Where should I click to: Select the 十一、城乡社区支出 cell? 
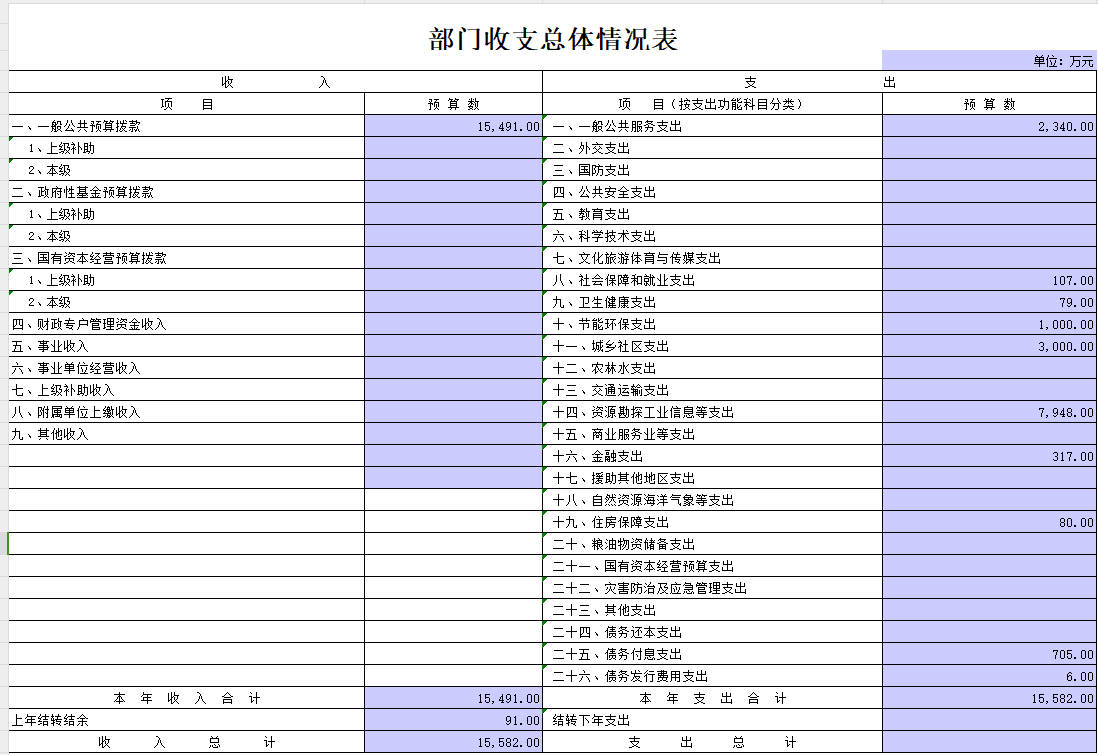[x=712, y=346]
